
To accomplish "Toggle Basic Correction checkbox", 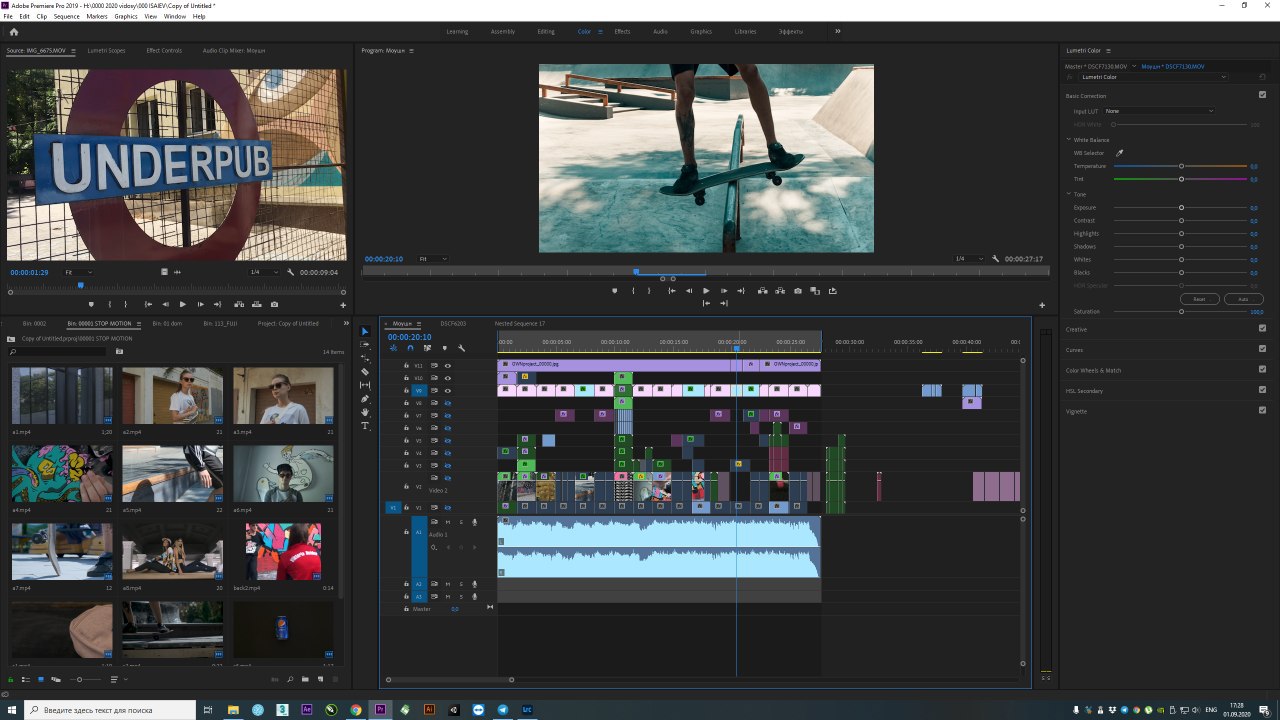I will pos(1263,95).
